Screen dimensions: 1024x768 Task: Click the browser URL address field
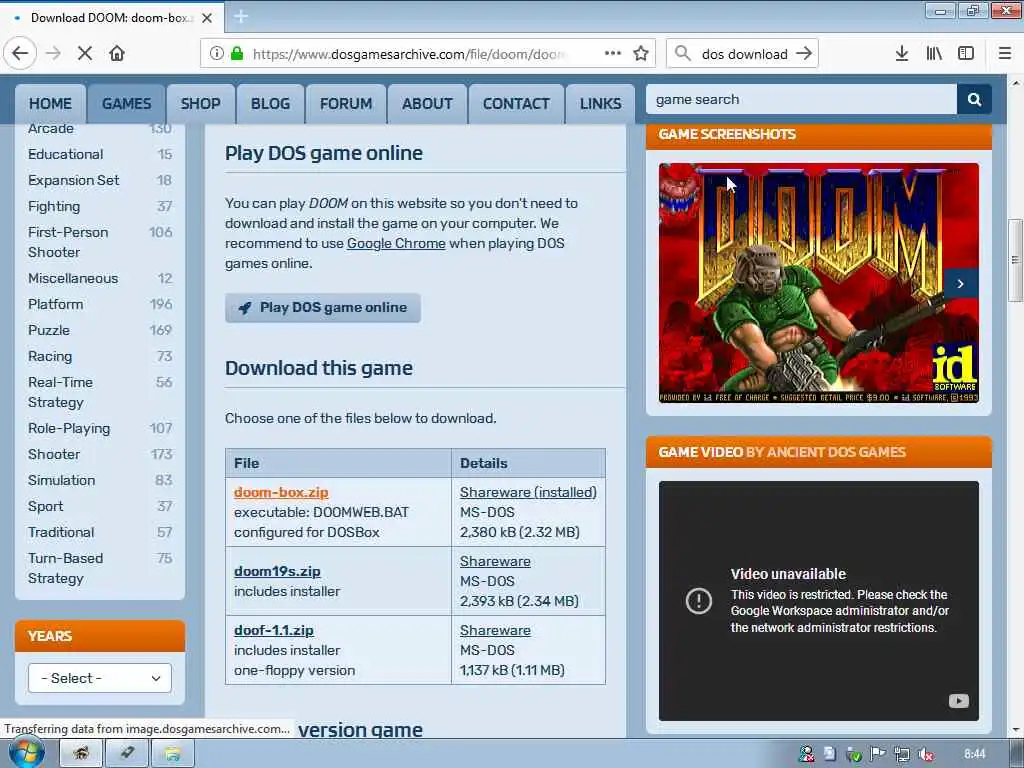pyautogui.click(x=408, y=54)
